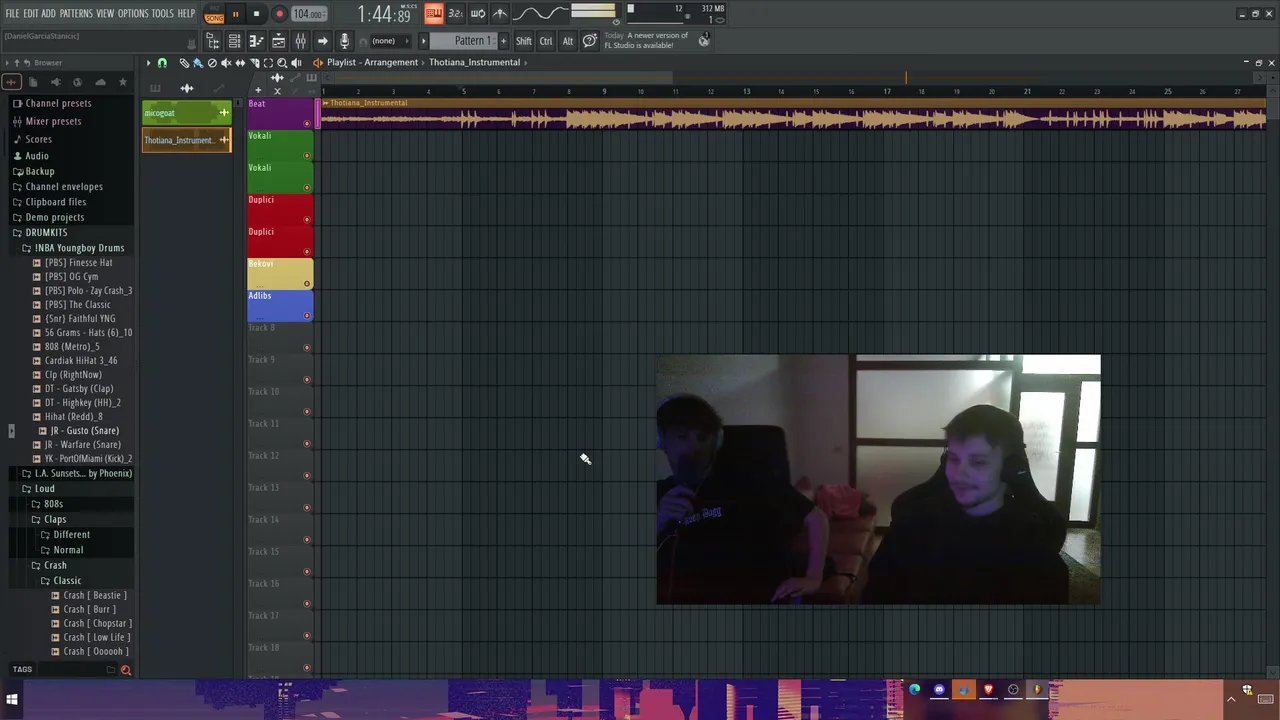This screenshot has width=1280, height=720.
Task: Open Microsoft Edge from the taskbar
Action: pos(914,690)
